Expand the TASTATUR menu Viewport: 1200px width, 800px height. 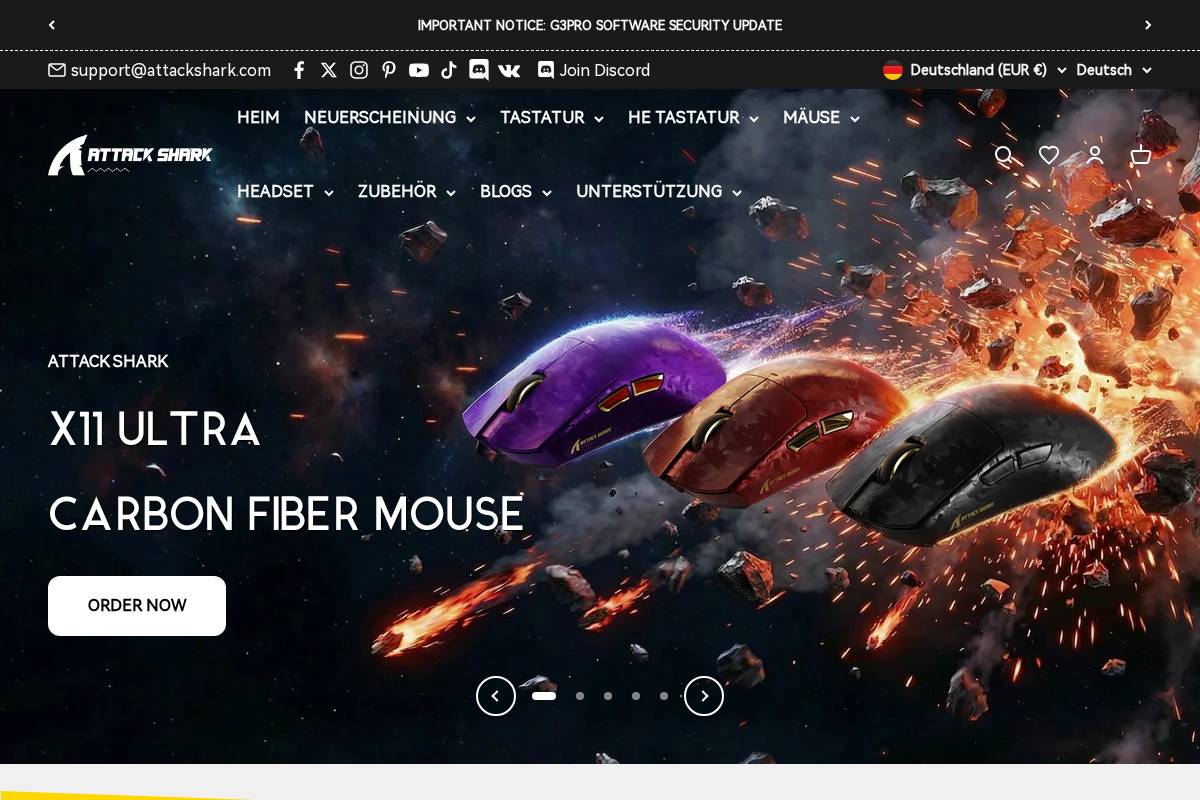[x=552, y=118]
